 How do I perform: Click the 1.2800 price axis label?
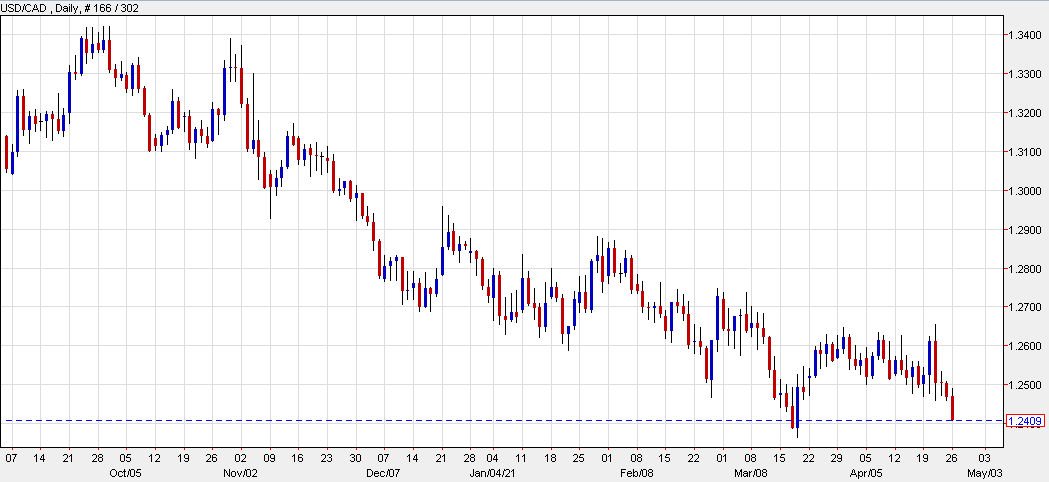(x=1026, y=269)
